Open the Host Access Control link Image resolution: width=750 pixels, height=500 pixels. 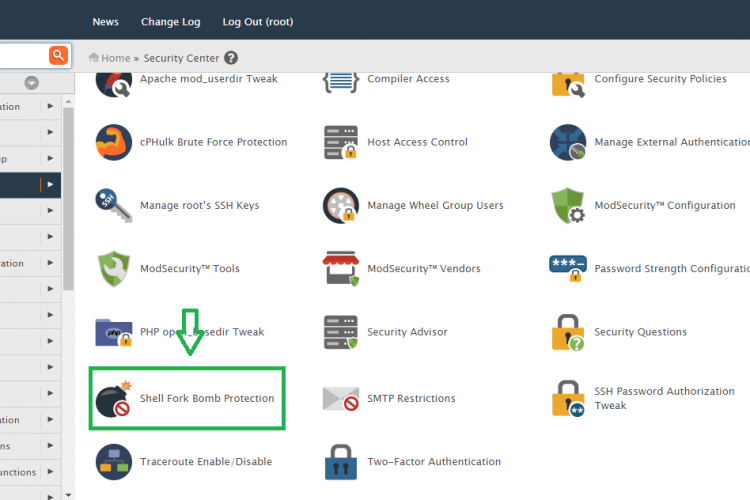417,142
